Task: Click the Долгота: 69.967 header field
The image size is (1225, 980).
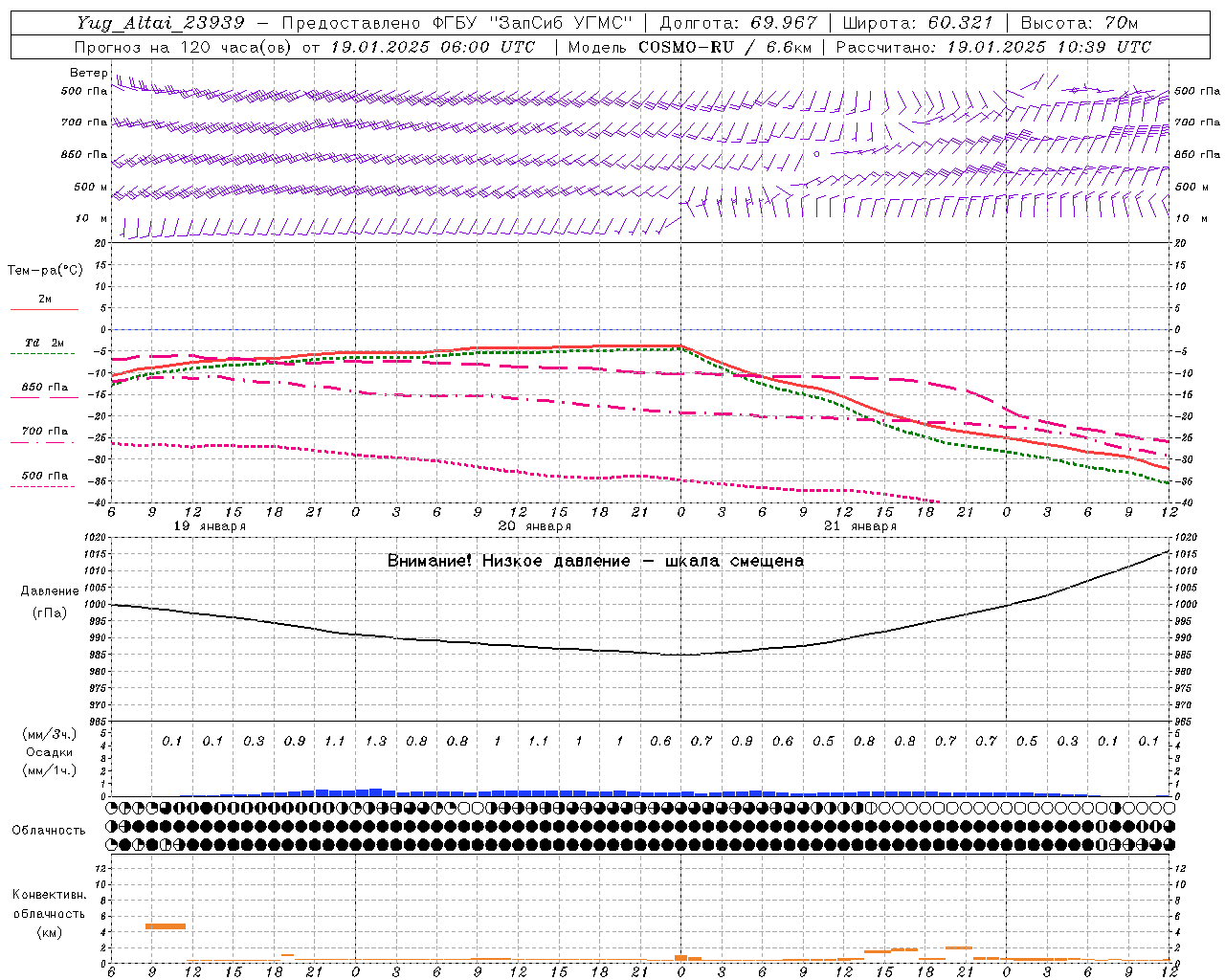Action: click(739, 23)
